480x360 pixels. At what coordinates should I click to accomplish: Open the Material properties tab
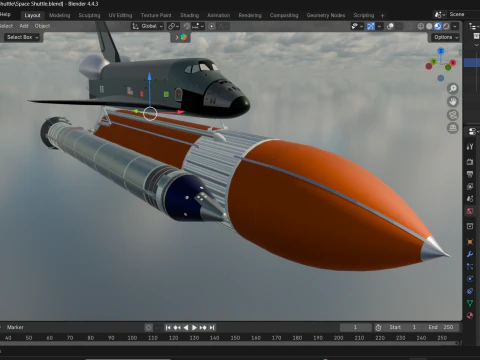pyautogui.click(x=470, y=315)
